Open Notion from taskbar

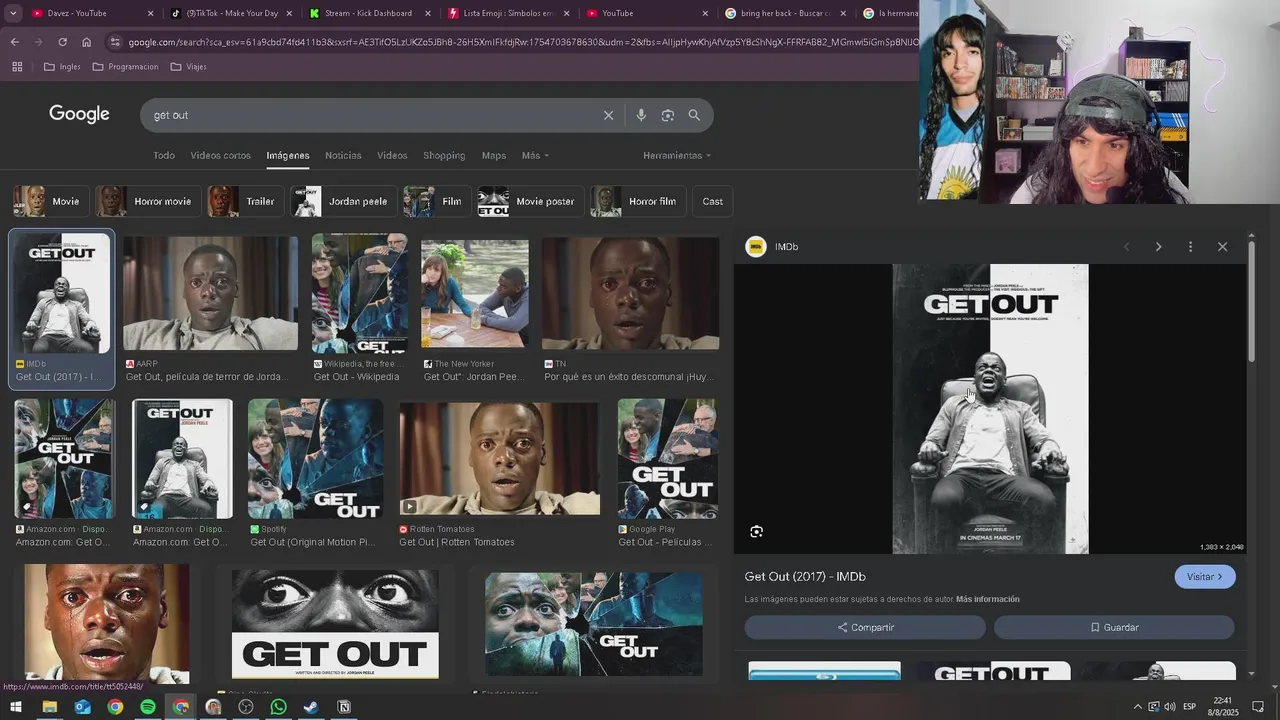coord(344,707)
